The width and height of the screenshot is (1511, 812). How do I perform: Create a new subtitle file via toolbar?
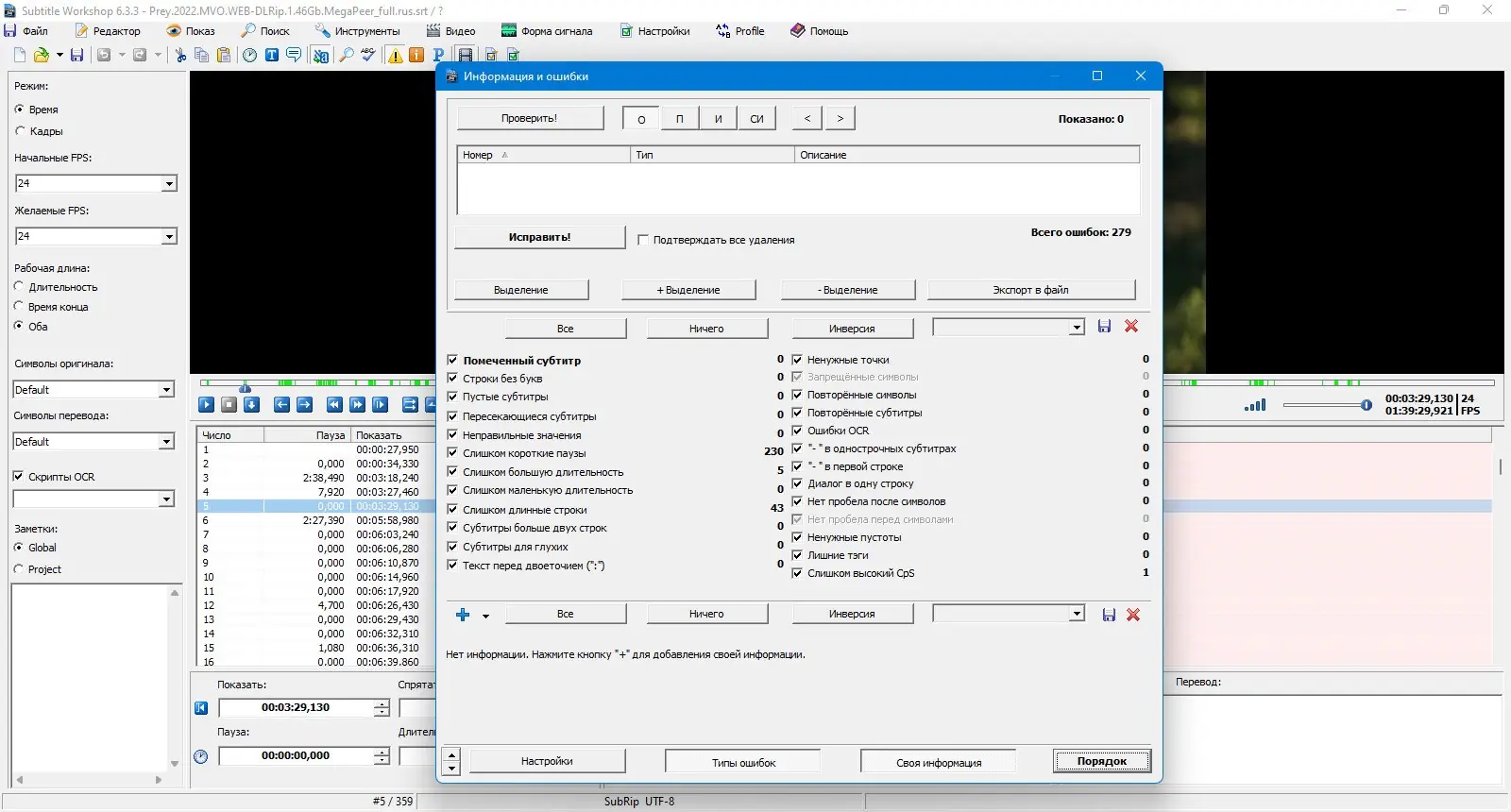point(20,55)
